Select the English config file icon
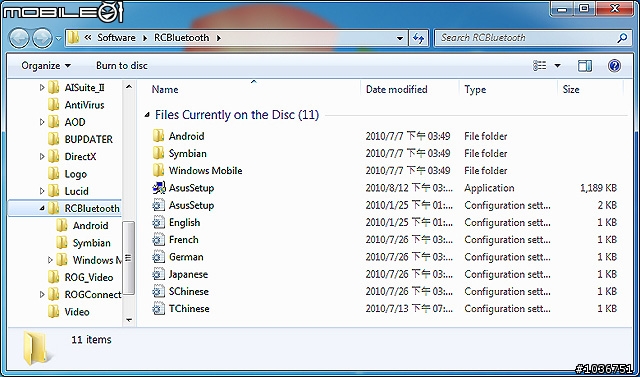Viewport: 640px width, 377px height. pyautogui.click(x=158, y=222)
